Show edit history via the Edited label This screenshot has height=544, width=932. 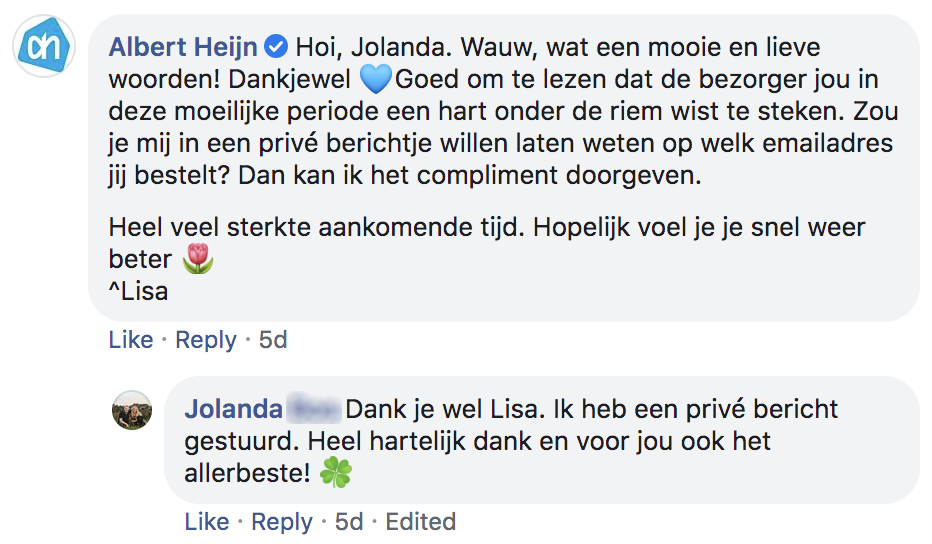click(x=421, y=522)
